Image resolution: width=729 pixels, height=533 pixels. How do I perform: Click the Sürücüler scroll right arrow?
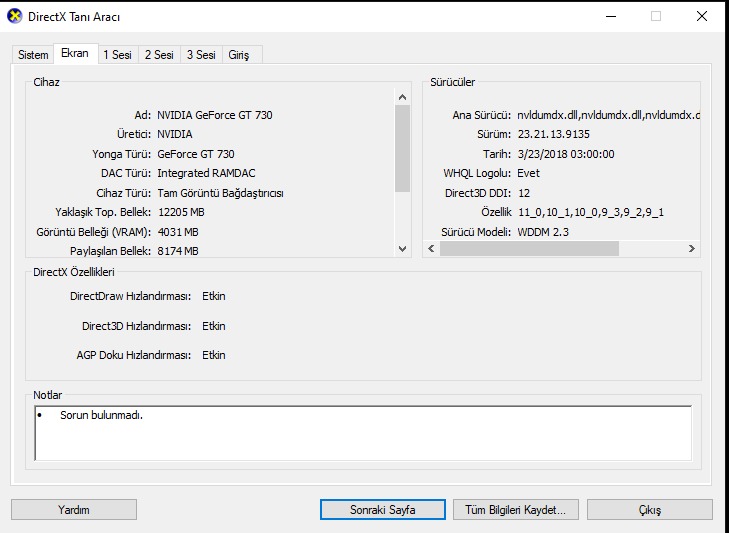692,248
